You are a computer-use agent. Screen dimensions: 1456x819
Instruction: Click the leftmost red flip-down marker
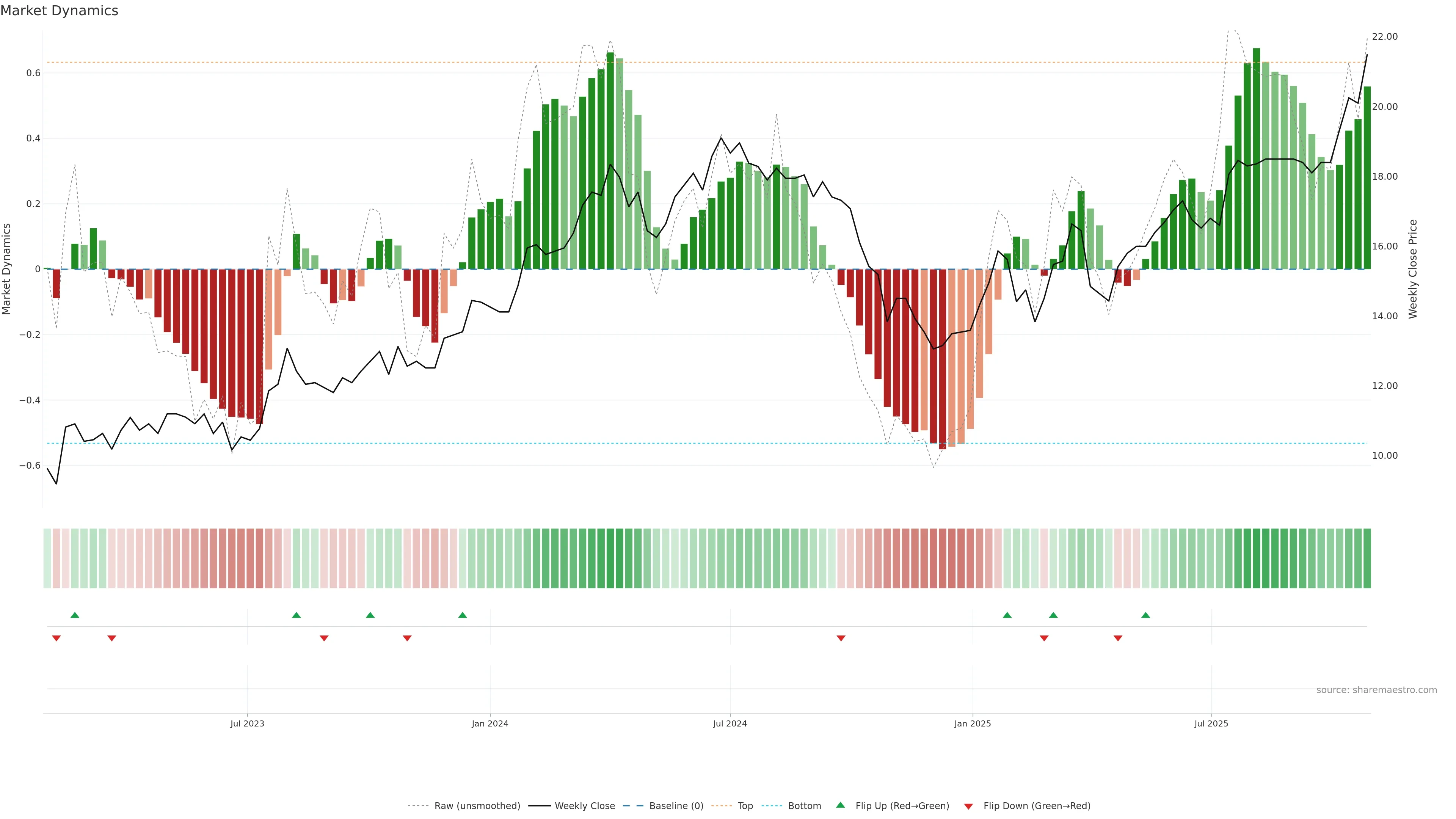click(56, 638)
